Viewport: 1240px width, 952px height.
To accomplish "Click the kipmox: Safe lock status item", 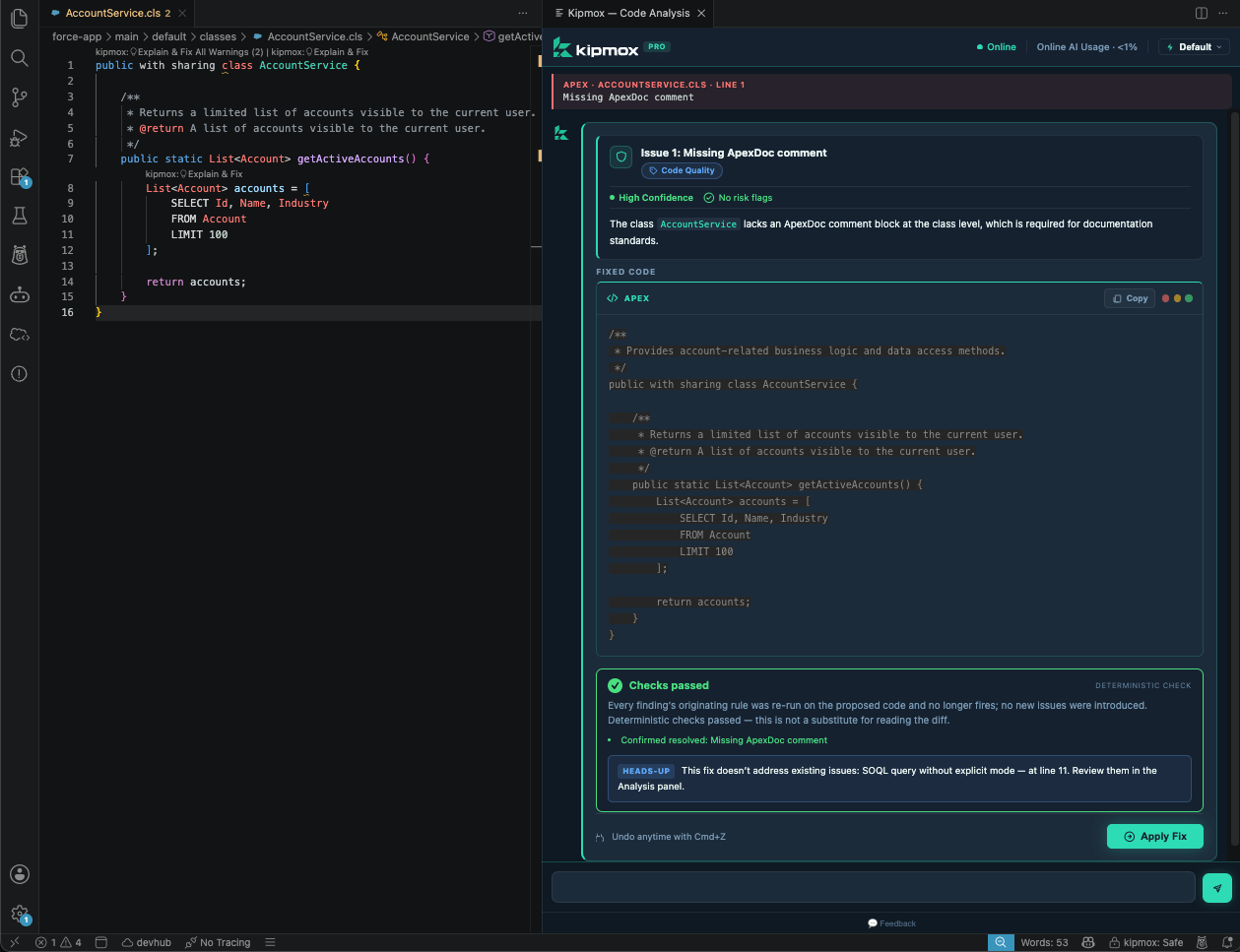I will [1146, 942].
